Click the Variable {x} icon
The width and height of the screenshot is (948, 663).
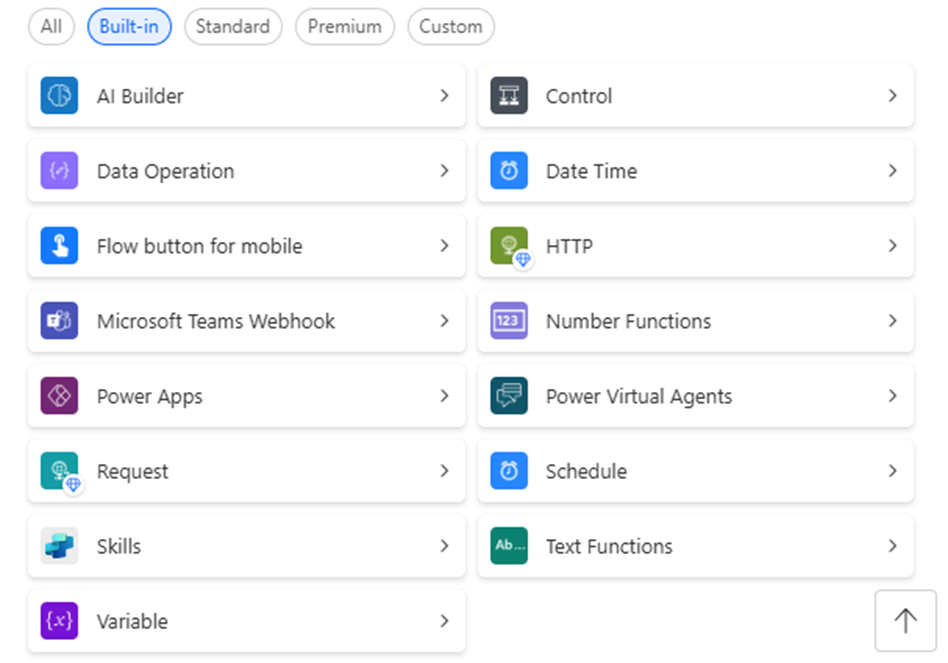pyautogui.click(x=59, y=620)
